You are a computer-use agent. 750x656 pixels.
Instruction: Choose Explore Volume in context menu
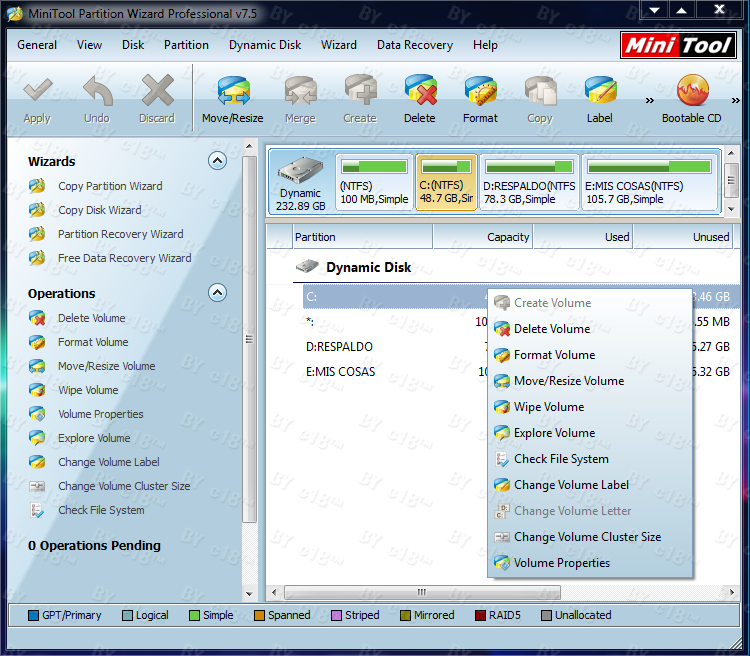[x=590, y=433]
